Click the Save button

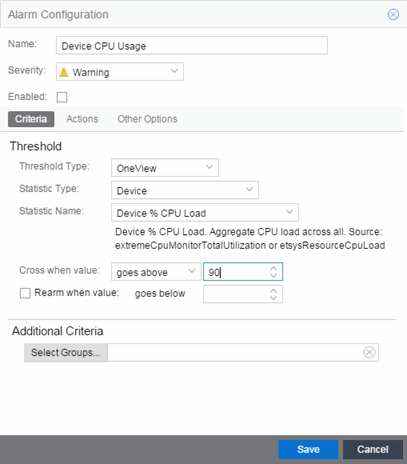pos(308,449)
